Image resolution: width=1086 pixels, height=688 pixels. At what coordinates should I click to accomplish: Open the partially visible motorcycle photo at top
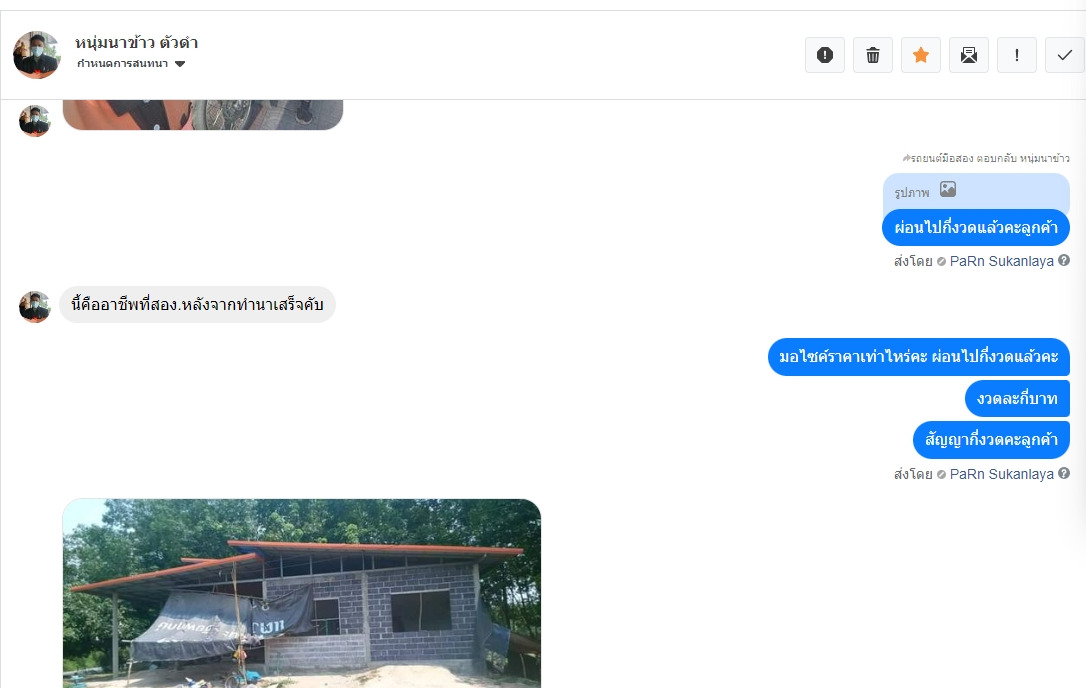click(203, 114)
